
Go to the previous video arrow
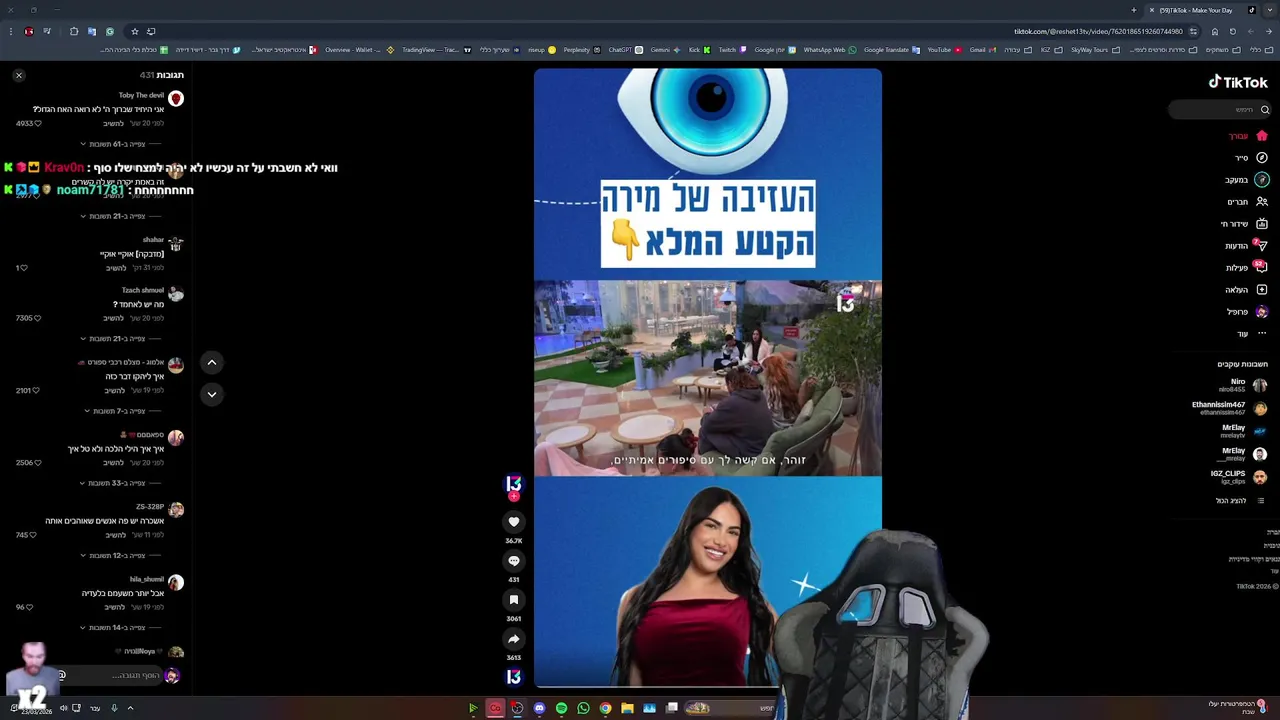point(212,362)
